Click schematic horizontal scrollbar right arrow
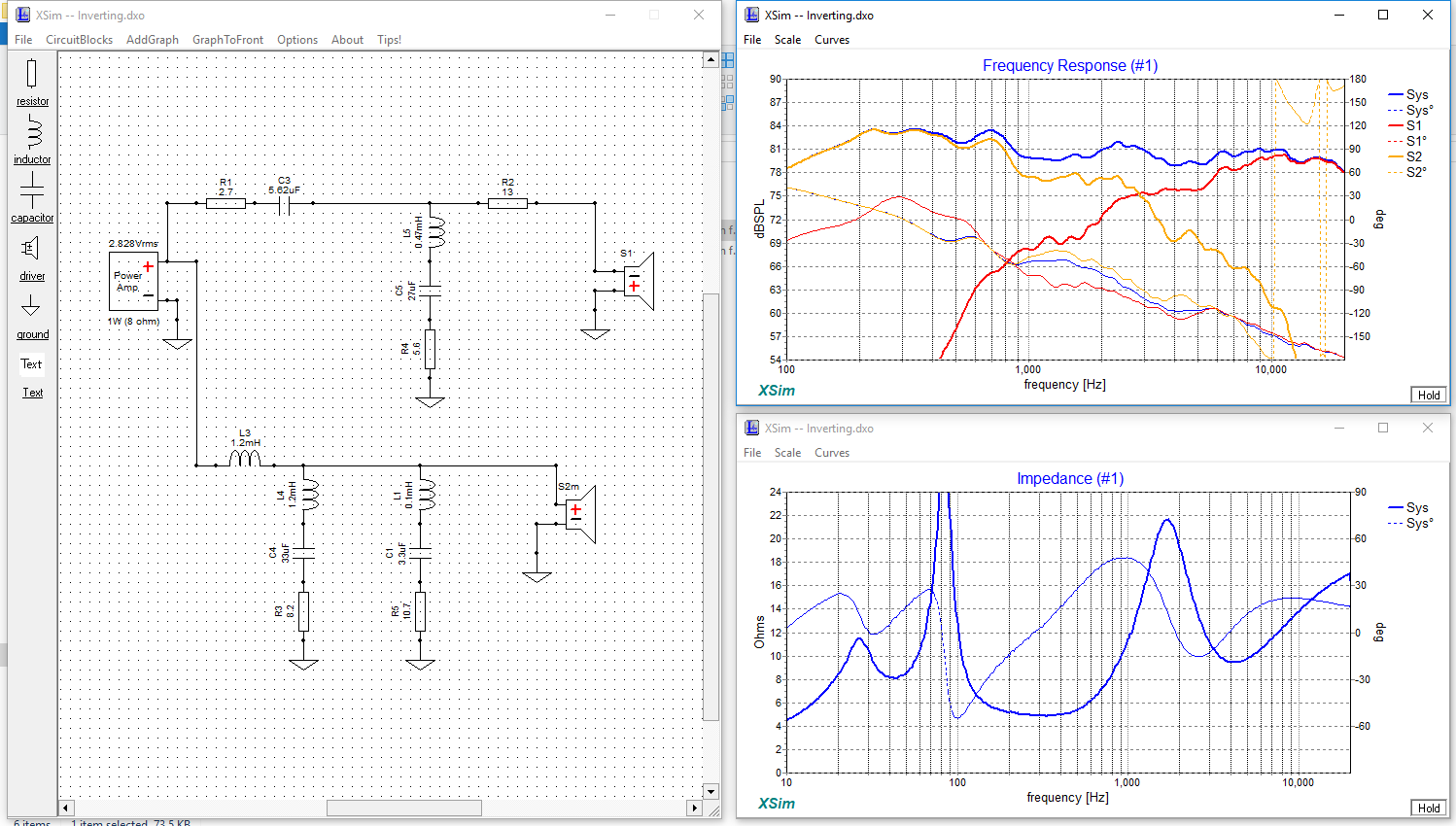The width and height of the screenshot is (1456, 826). (x=694, y=808)
